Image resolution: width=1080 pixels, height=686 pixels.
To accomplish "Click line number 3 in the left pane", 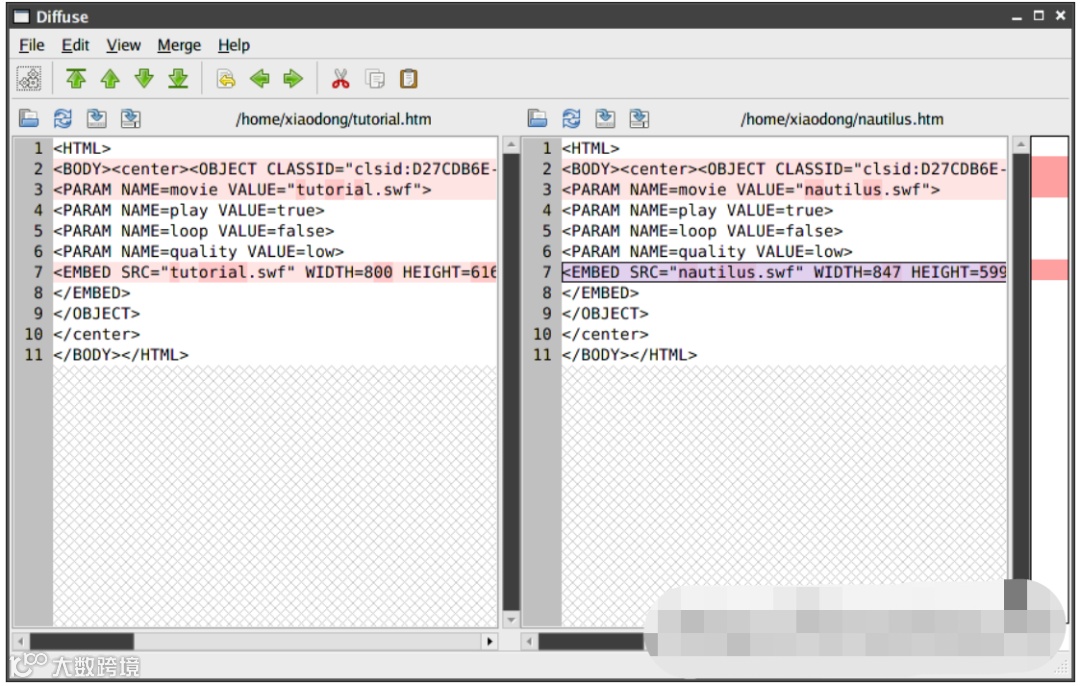I will [x=38, y=189].
